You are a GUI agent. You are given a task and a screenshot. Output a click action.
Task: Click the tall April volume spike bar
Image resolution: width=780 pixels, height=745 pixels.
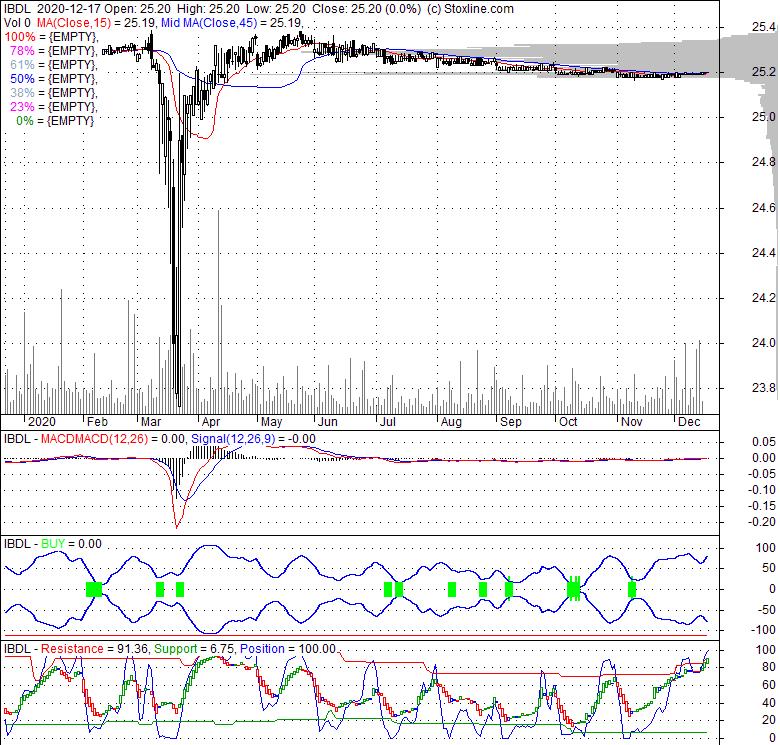tap(218, 312)
